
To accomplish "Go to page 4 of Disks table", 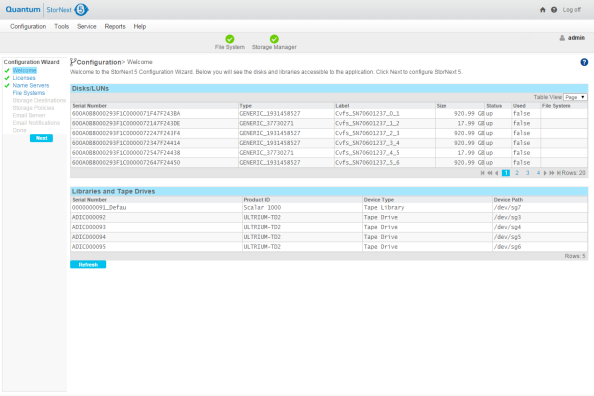I will [x=538, y=173].
